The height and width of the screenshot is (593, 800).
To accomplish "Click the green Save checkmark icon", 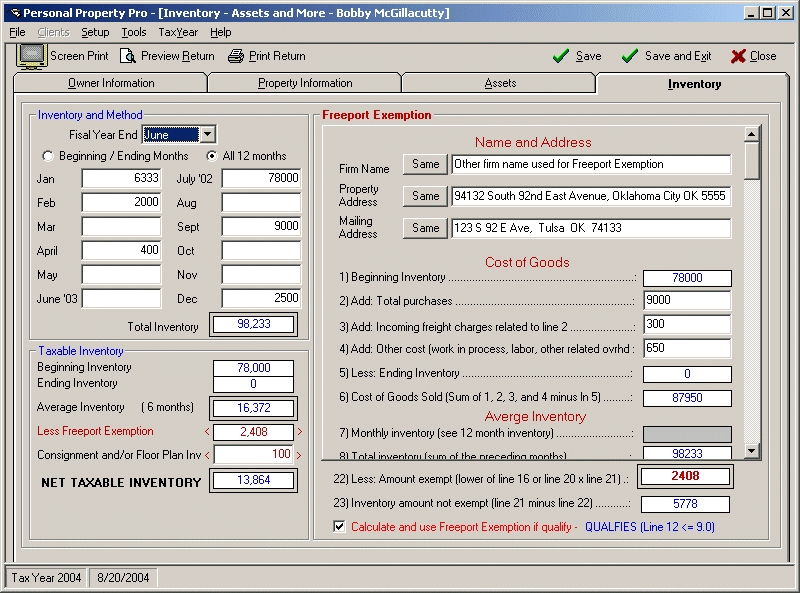I will [x=561, y=56].
